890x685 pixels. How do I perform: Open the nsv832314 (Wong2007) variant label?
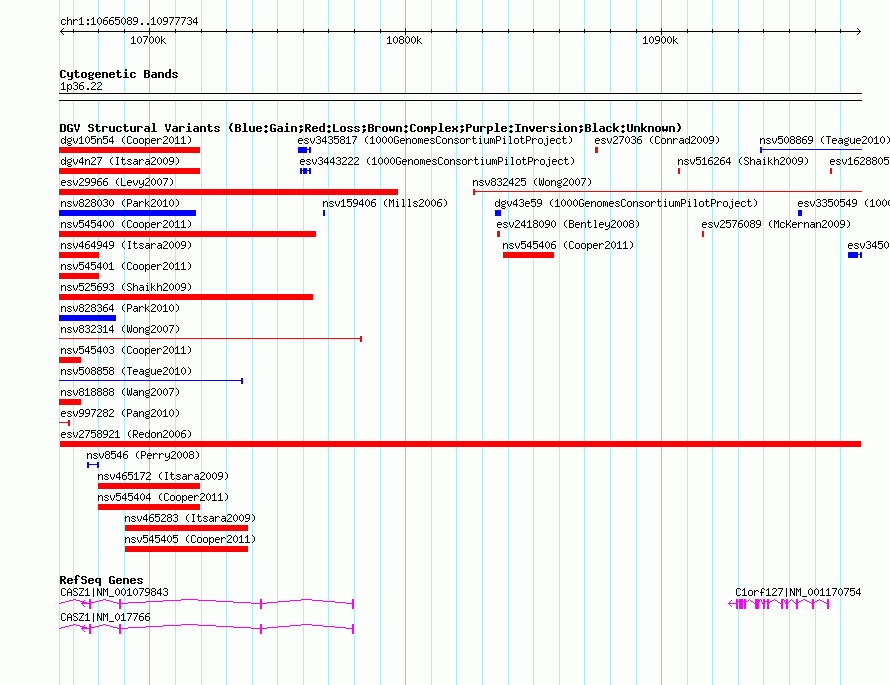120,329
